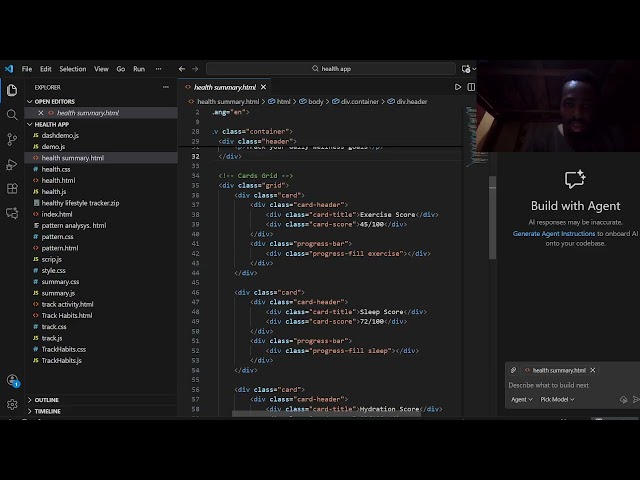Open the Agent mode dropdown
Image resolution: width=640 pixels, height=480 pixels.
tap(522, 400)
